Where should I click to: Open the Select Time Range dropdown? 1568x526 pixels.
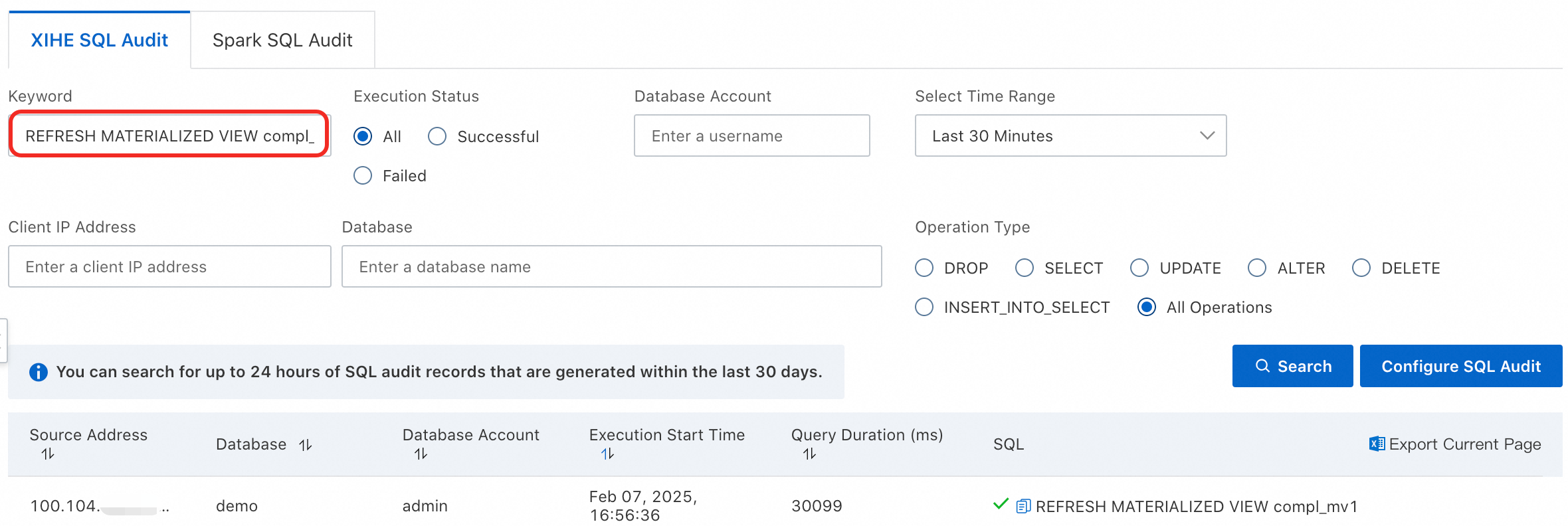pos(1070,135)
